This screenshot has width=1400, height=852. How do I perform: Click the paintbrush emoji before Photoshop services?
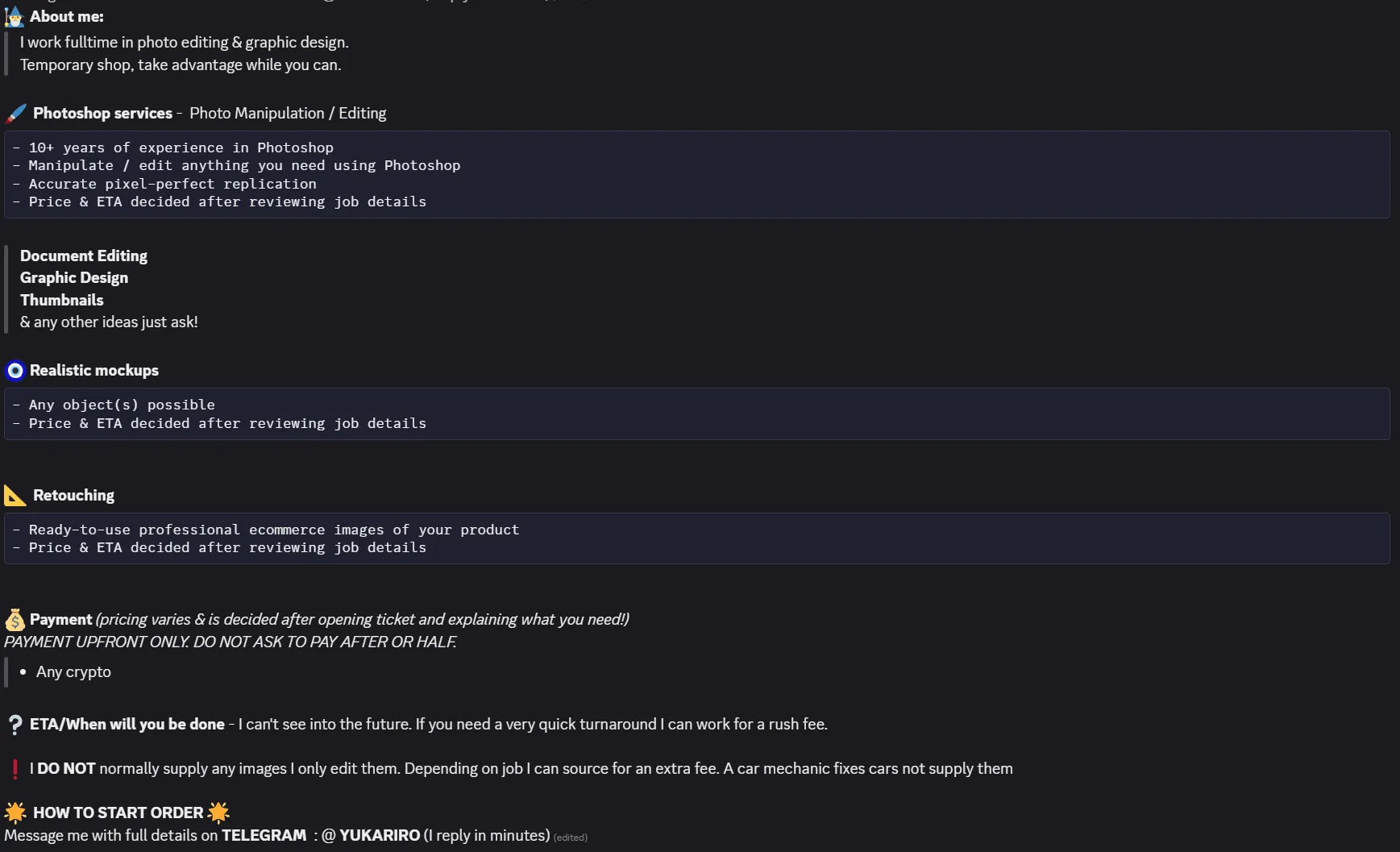15,114
